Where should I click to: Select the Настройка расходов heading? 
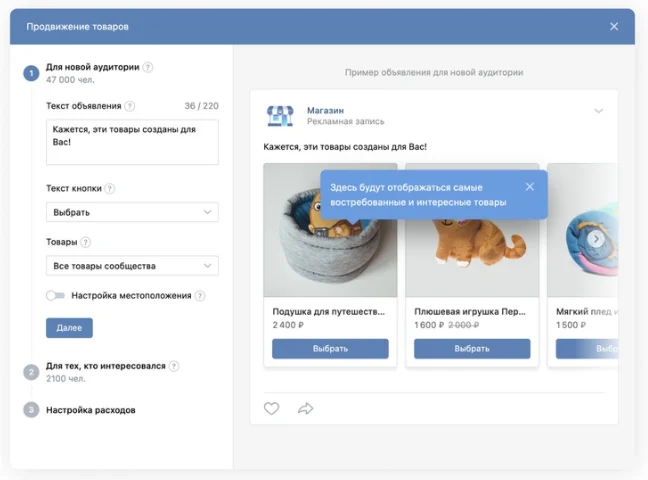click(x=91, y=410)
